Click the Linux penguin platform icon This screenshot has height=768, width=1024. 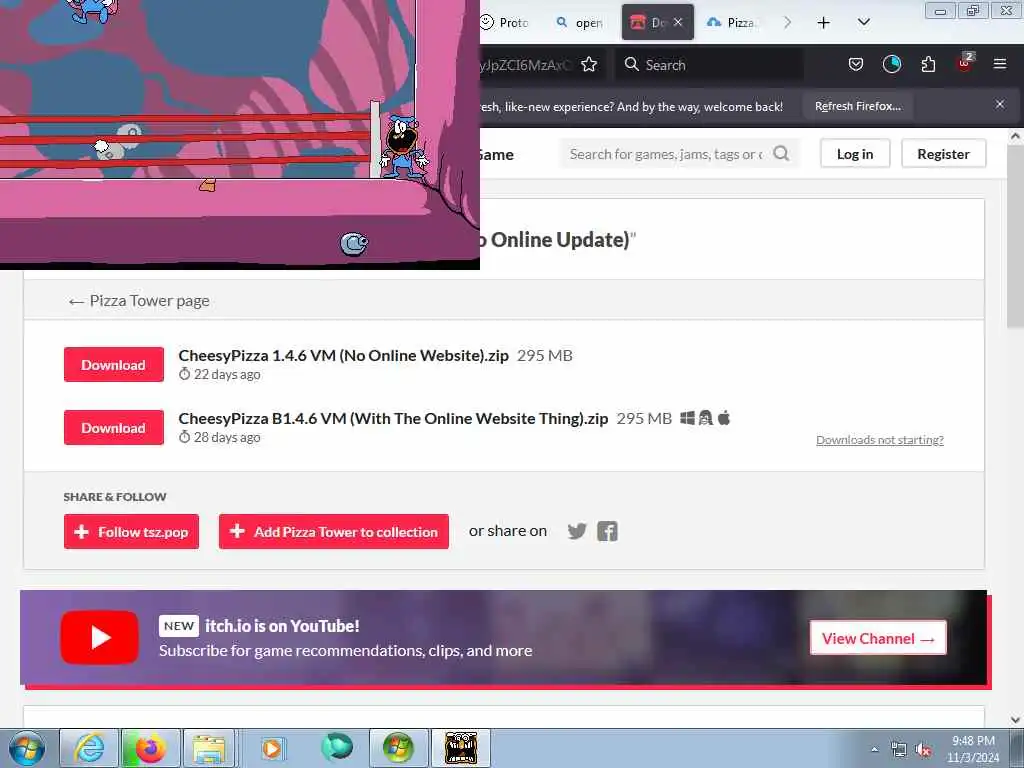pyautogui.click(x=705, y=418)
